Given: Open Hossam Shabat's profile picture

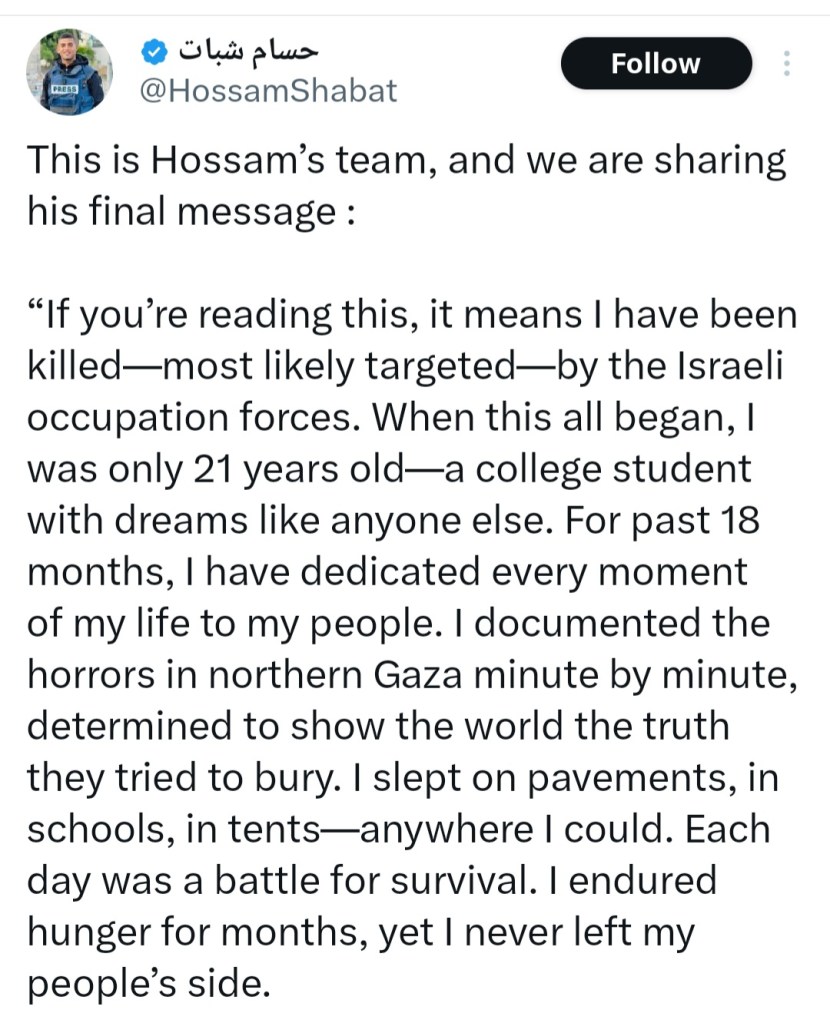Looking at the screenshot, I should pyautogui.click(x=68, y=72).
